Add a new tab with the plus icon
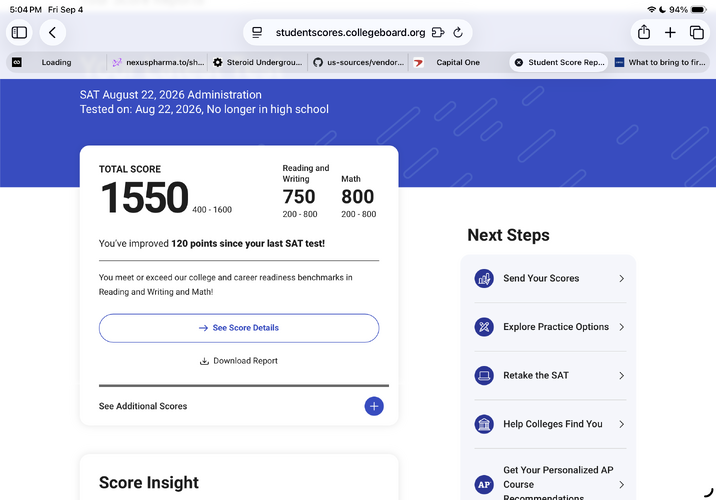This screenshot has height=500, width=716. tap(670, 32)
